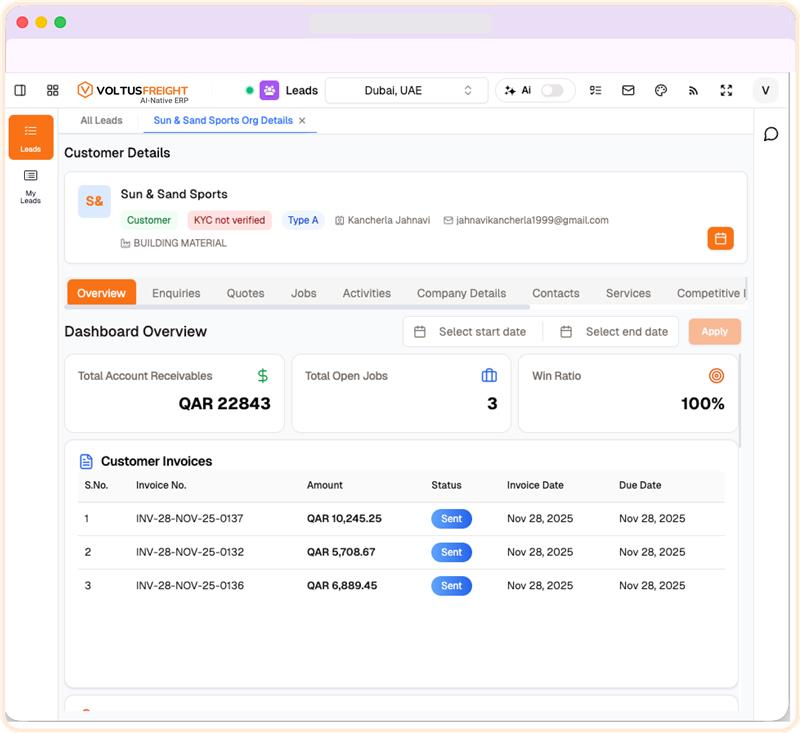Click the fullscreen expand icon
The width and height of the screenshot is (800, 733).
[726, 90]
